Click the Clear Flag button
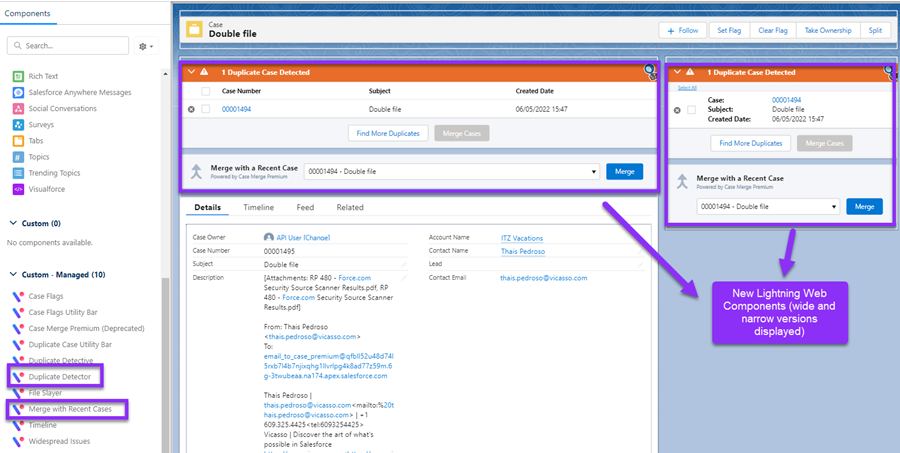The width and height of the screenshot is (900, 453). [x=773, y=30]
